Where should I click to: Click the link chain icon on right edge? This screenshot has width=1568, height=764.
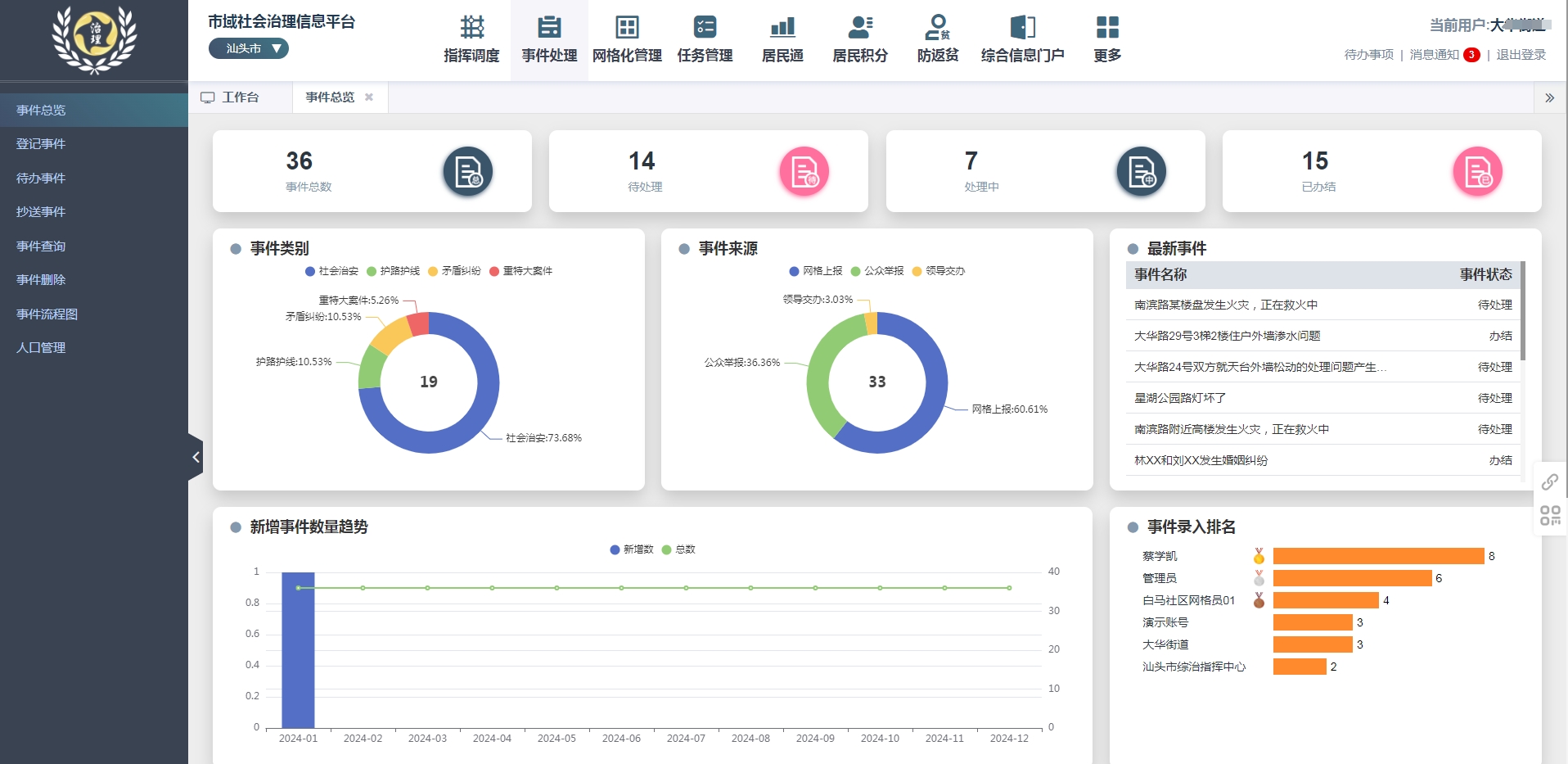(x=1550, y=481)
